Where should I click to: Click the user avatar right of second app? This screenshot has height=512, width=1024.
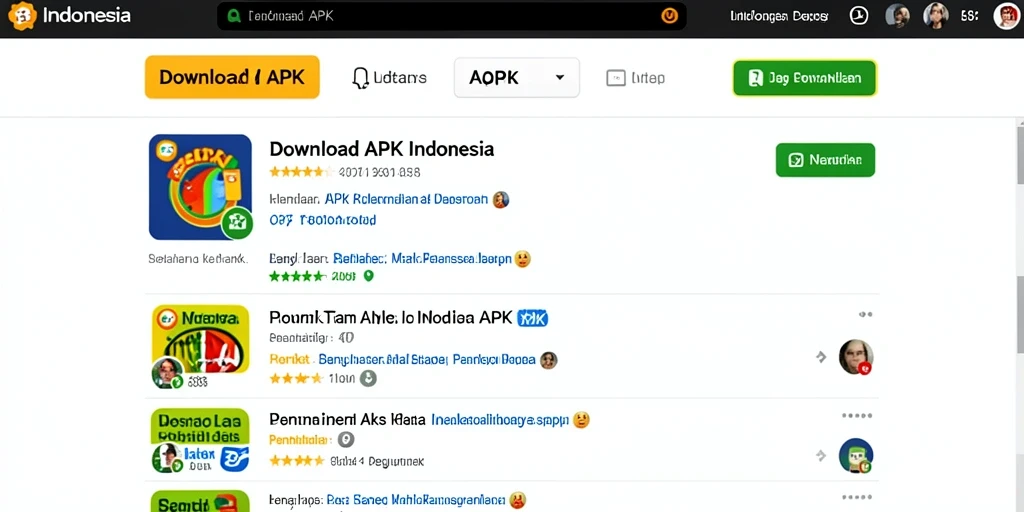(856, 357)
